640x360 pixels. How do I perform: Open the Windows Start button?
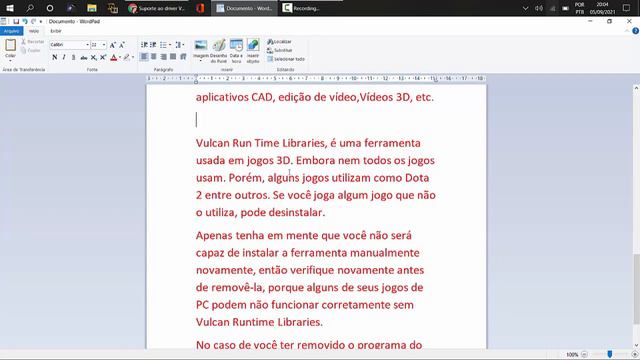[10, 8]
